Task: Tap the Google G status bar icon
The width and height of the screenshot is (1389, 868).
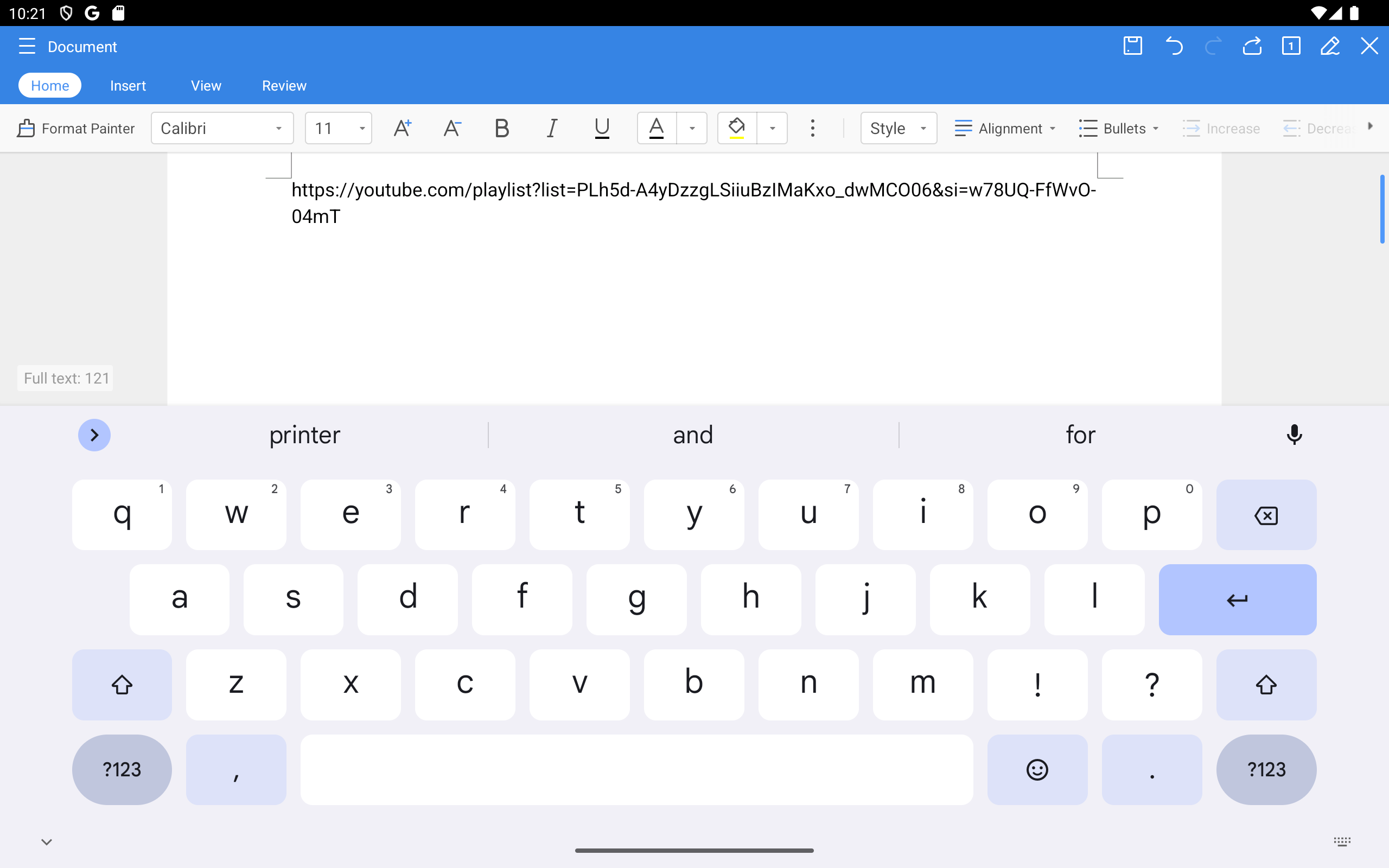Action: 92,12
